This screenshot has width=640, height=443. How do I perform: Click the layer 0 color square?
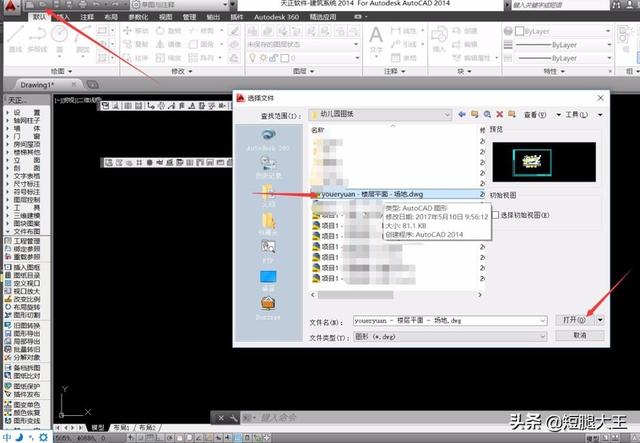(285, 58)
